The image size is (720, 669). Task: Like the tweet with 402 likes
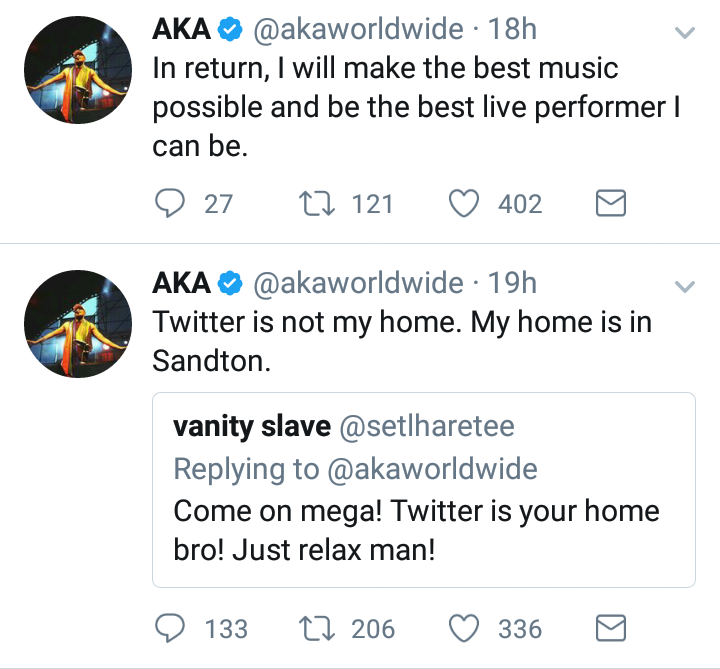(x=463, y=204)
